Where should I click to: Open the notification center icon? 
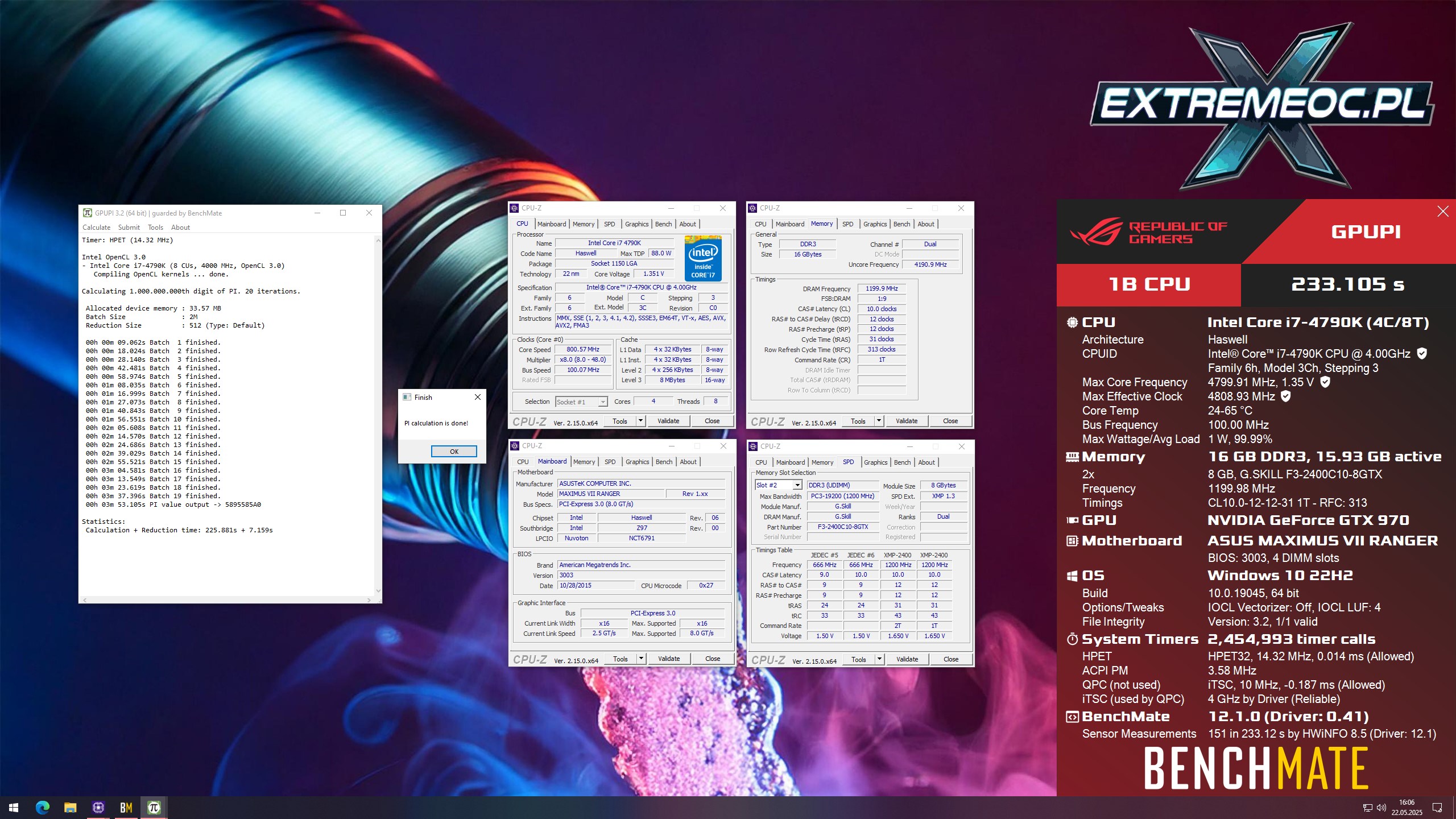tap(1437, 808)
